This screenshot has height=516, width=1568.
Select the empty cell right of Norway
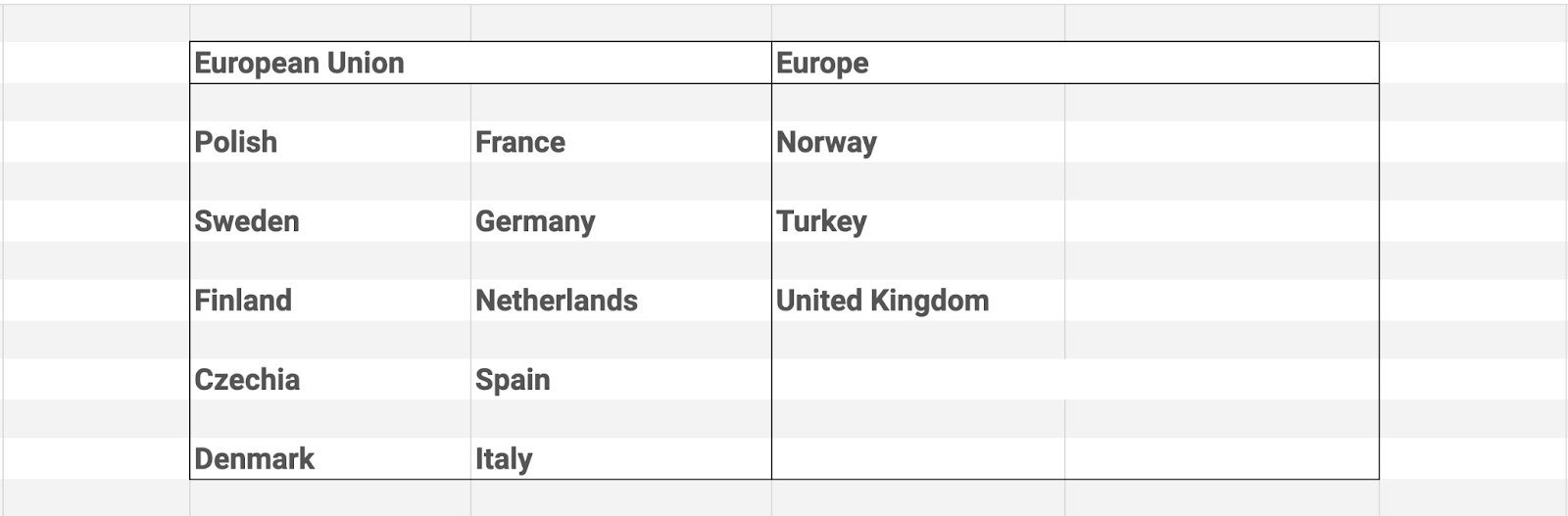pos(1222,142)
